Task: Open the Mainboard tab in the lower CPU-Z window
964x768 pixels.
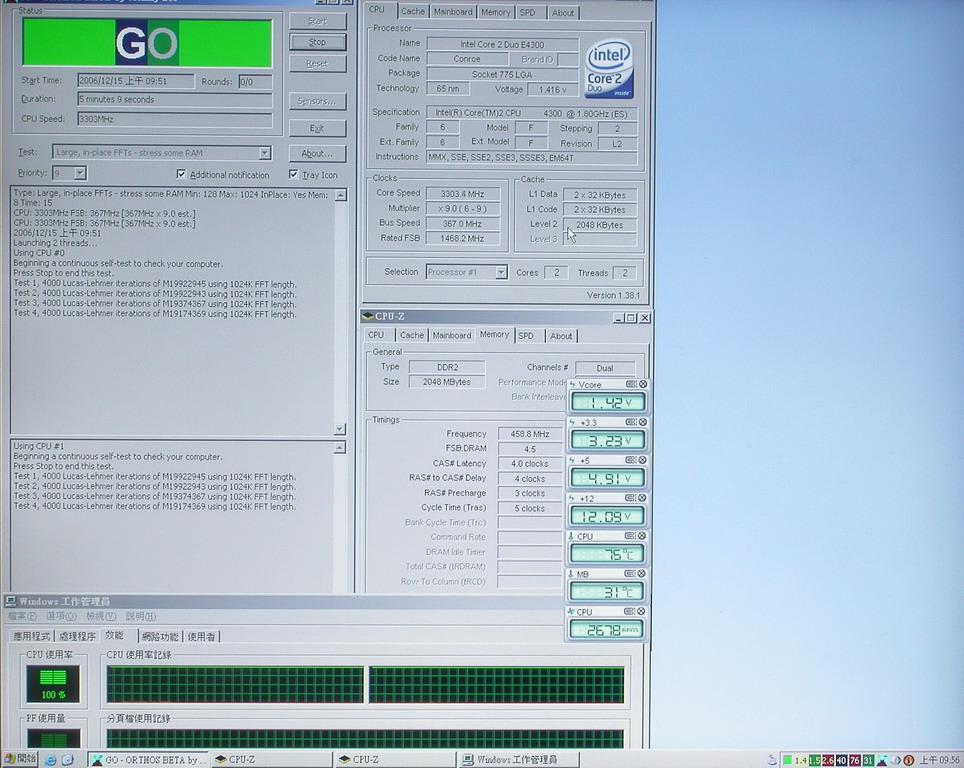Action: (452, 335)
